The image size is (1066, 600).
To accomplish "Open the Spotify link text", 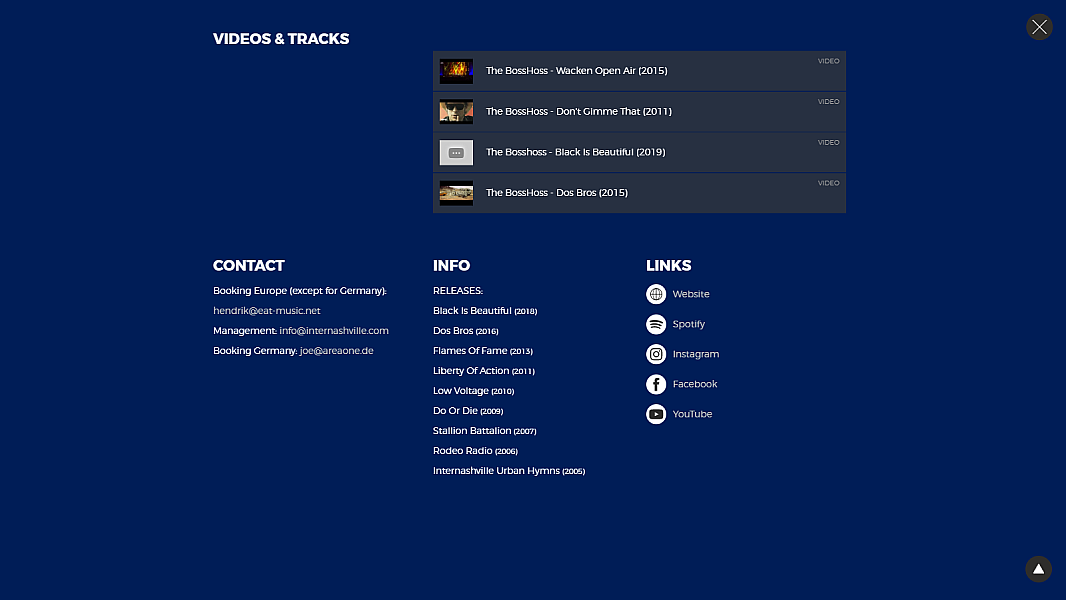I will click(689, 324).
